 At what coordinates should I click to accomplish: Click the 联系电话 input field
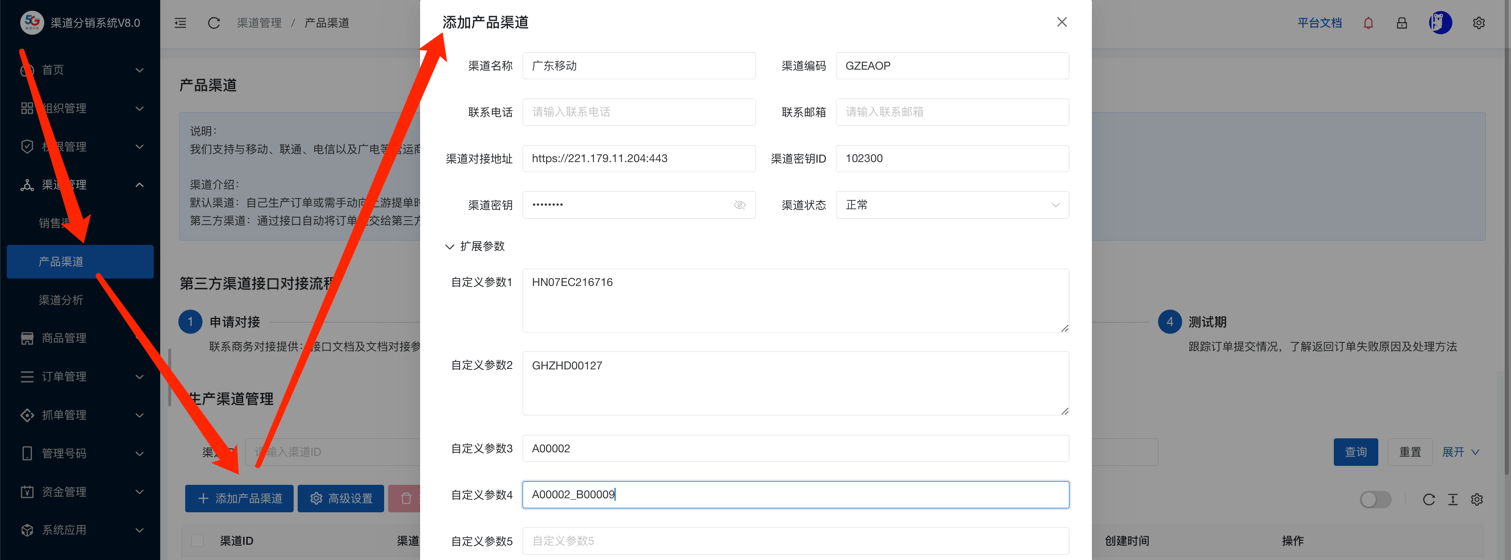[x=638, y=112]
